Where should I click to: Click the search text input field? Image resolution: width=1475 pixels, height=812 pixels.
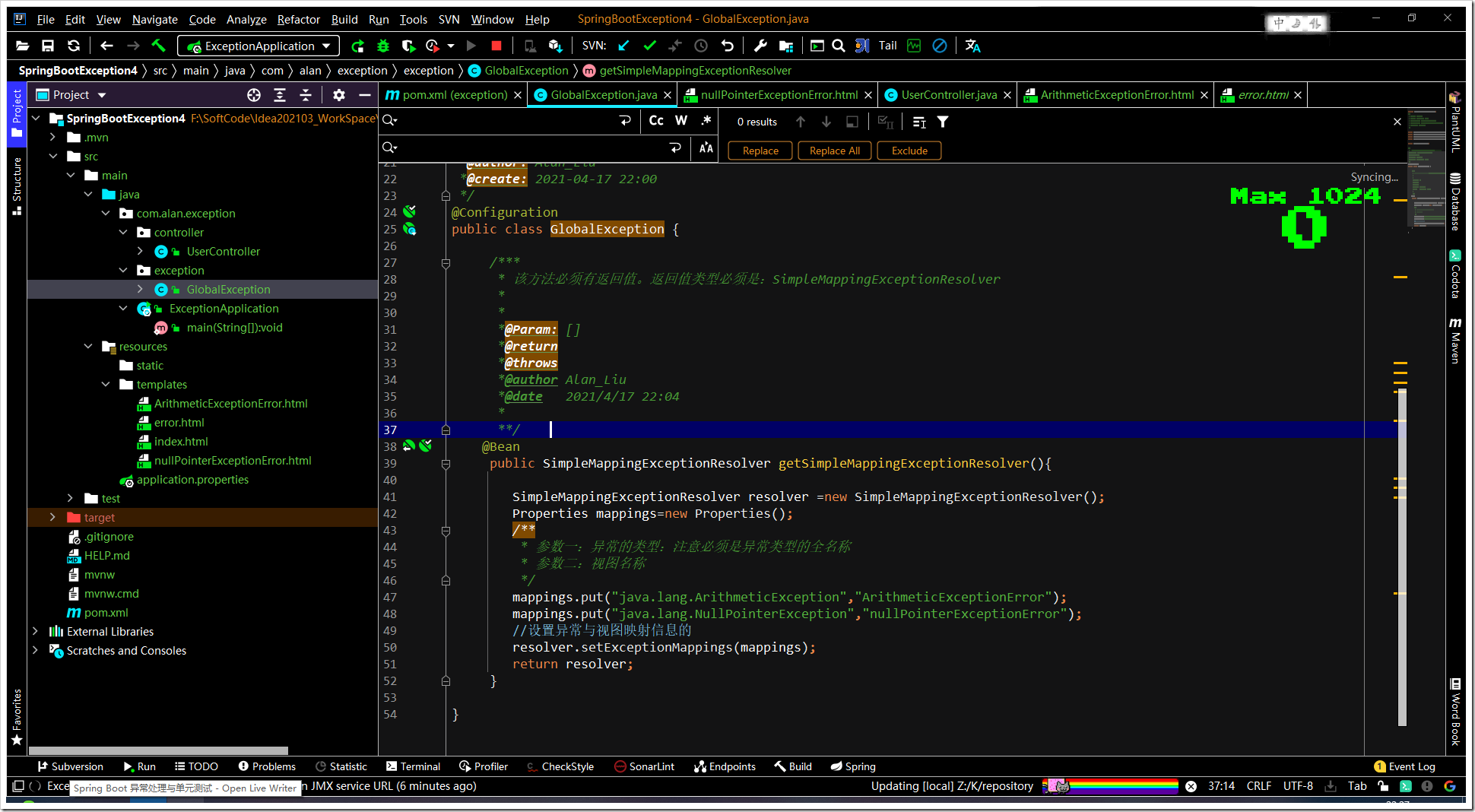pos(507,120)
